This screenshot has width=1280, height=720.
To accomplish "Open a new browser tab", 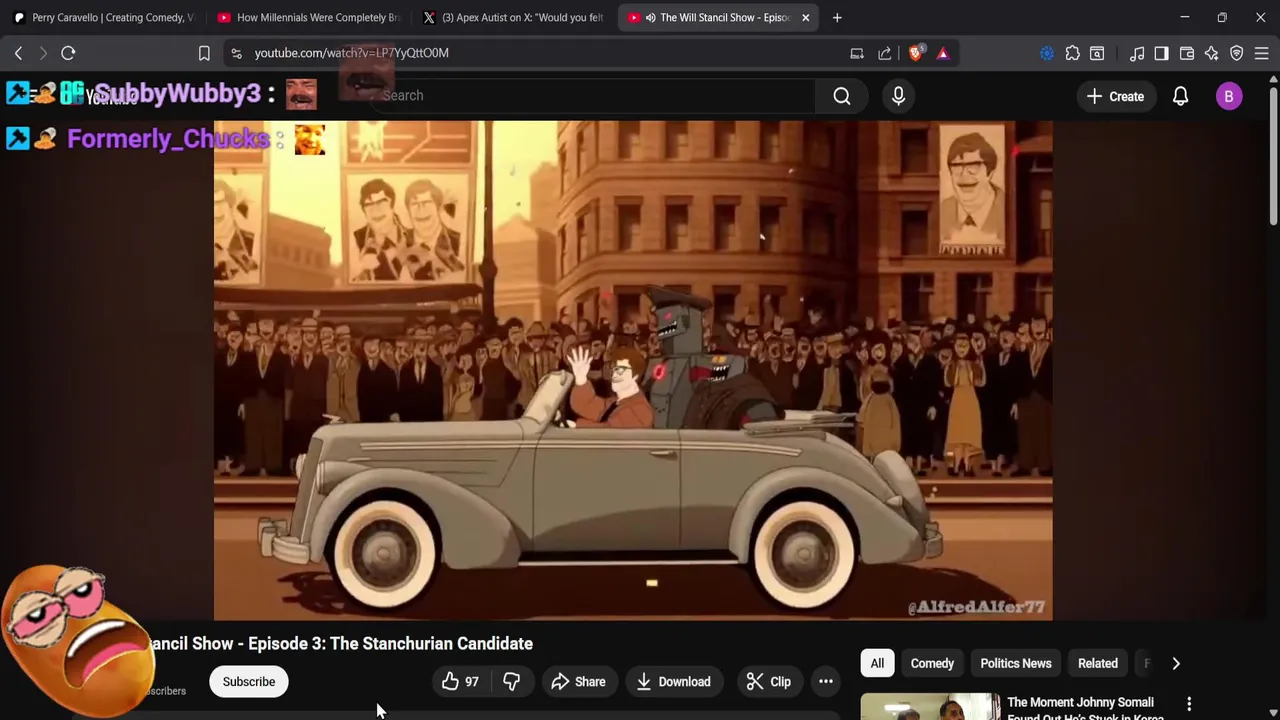I will tap(837, 17).
